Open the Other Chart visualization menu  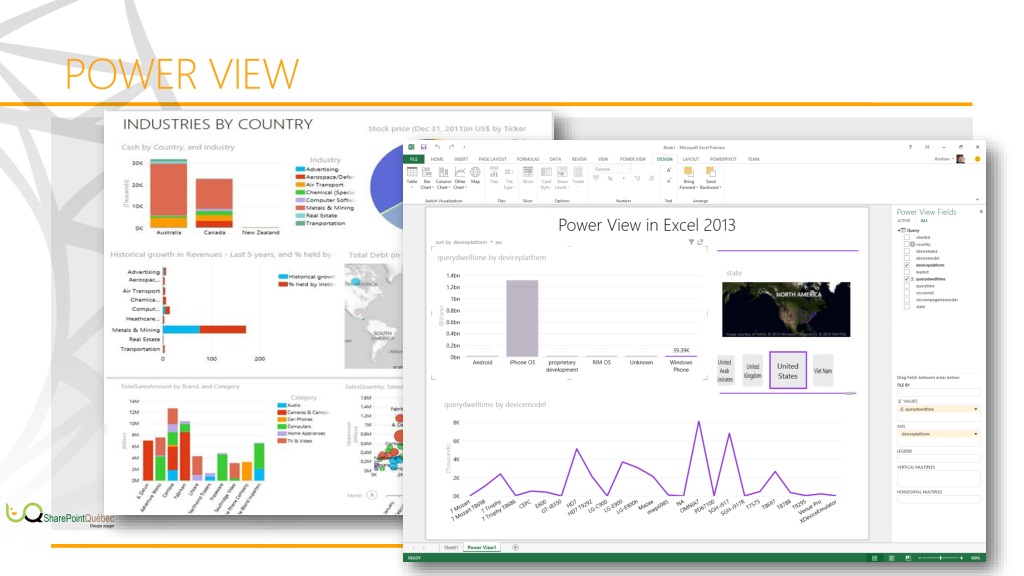click(460, 178)
